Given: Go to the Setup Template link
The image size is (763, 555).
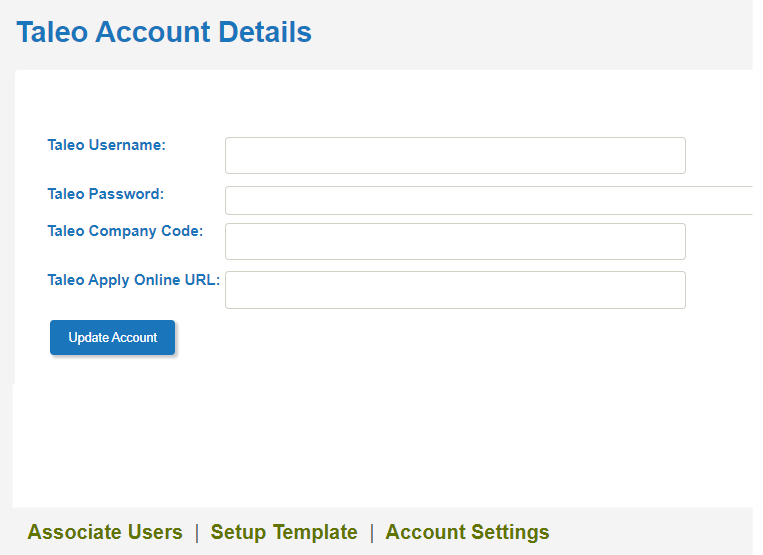Looking at the screenshot, I should pyautogui.click(x=284, y=532).
